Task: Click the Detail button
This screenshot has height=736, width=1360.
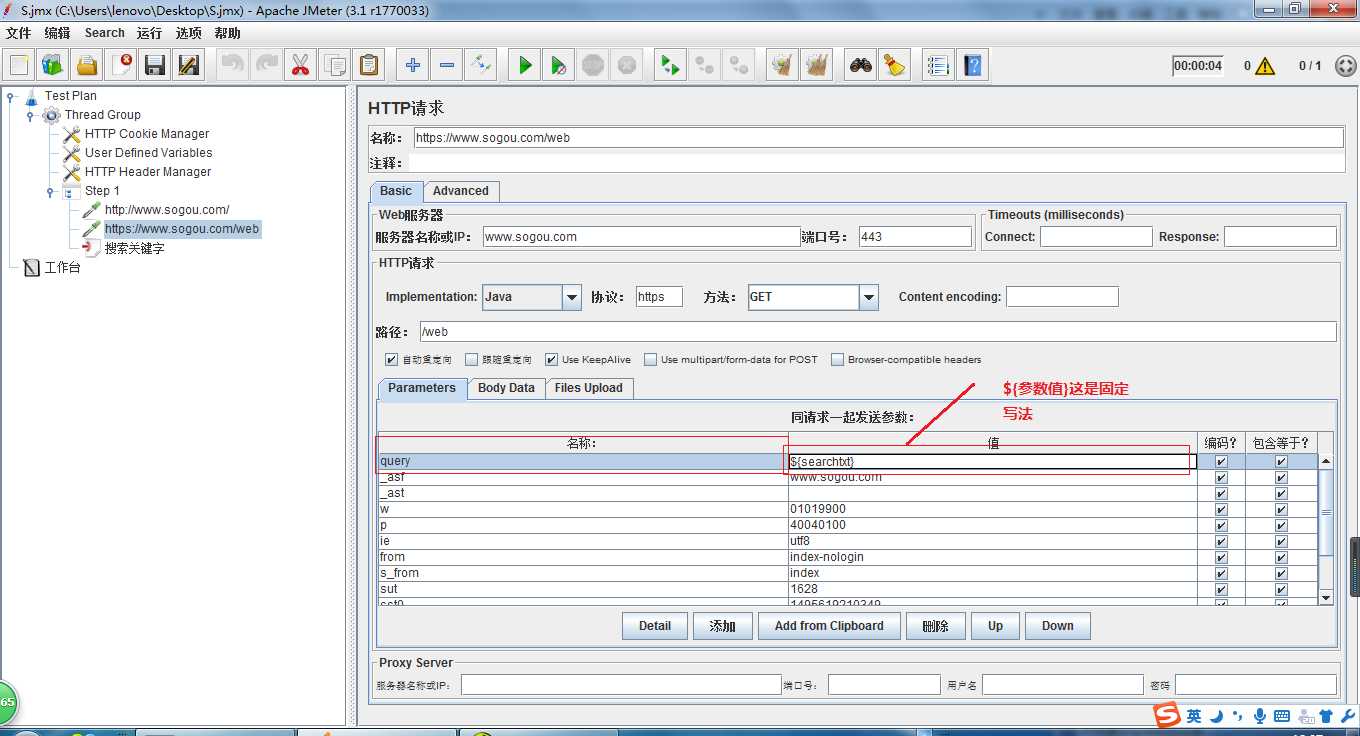Action: click(655, 626)
